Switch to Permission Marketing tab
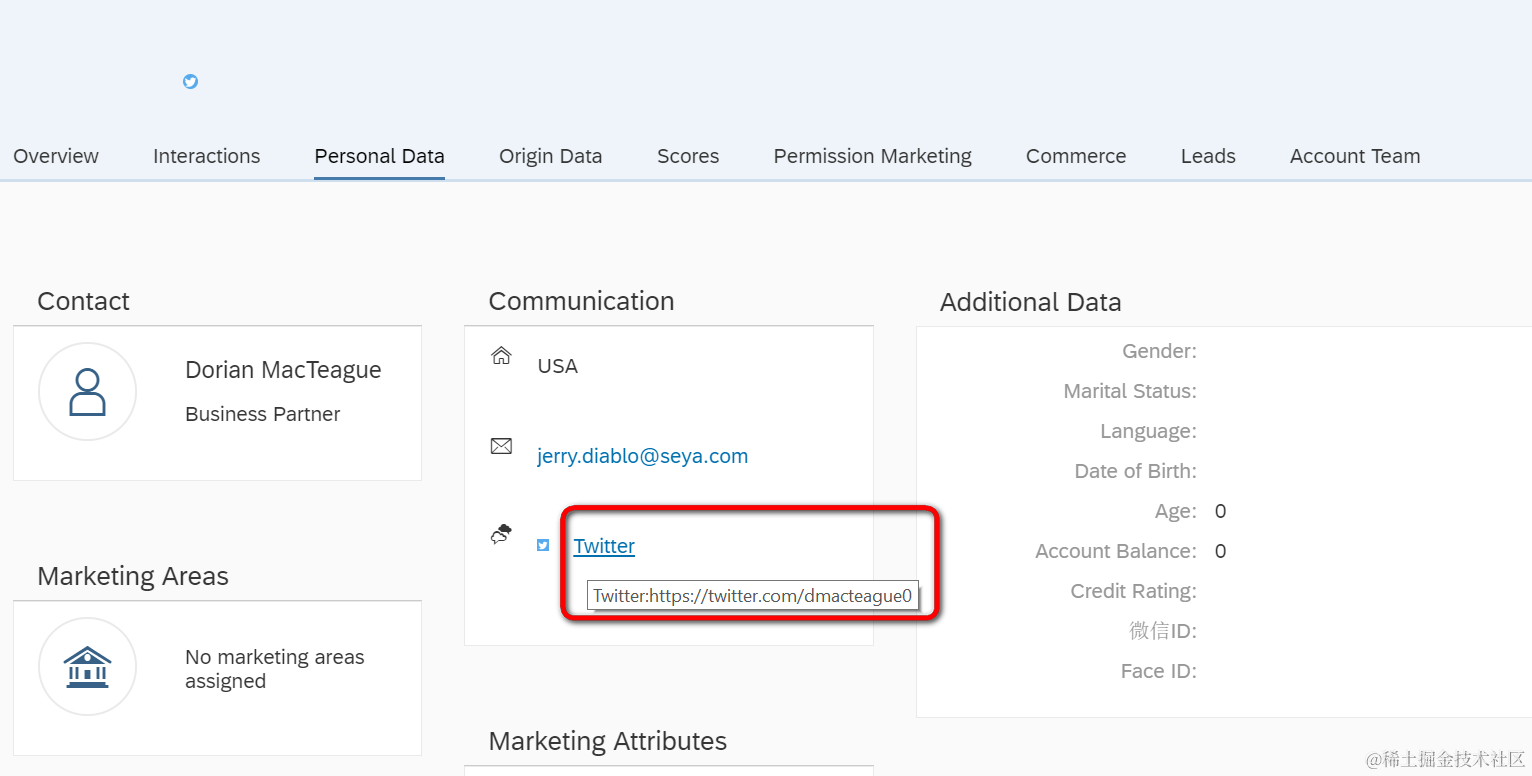This screenshot has height=776, width=1532. 872,156
